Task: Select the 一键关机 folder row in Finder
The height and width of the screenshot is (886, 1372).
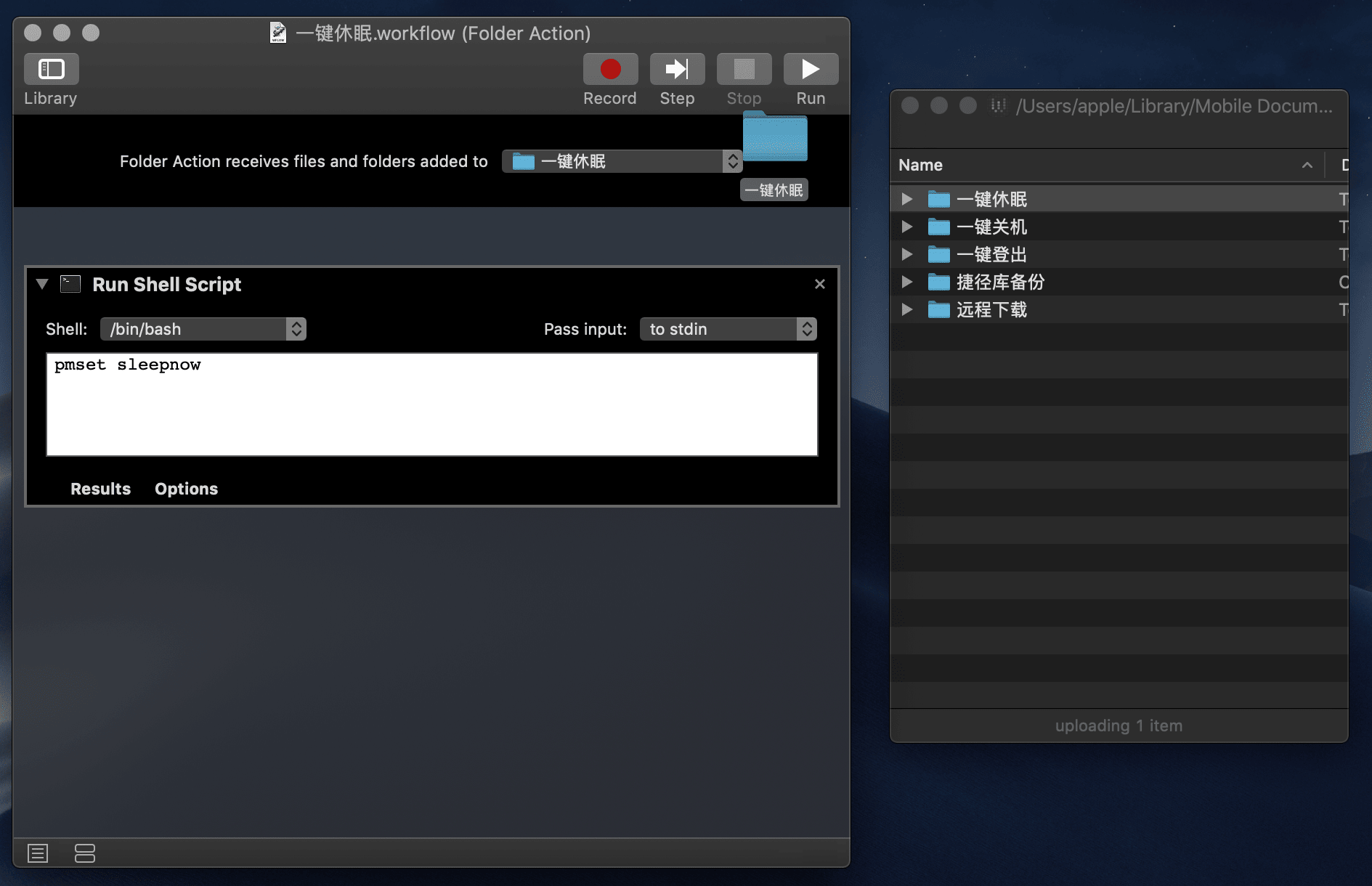Action: [x=1119, y=227]
